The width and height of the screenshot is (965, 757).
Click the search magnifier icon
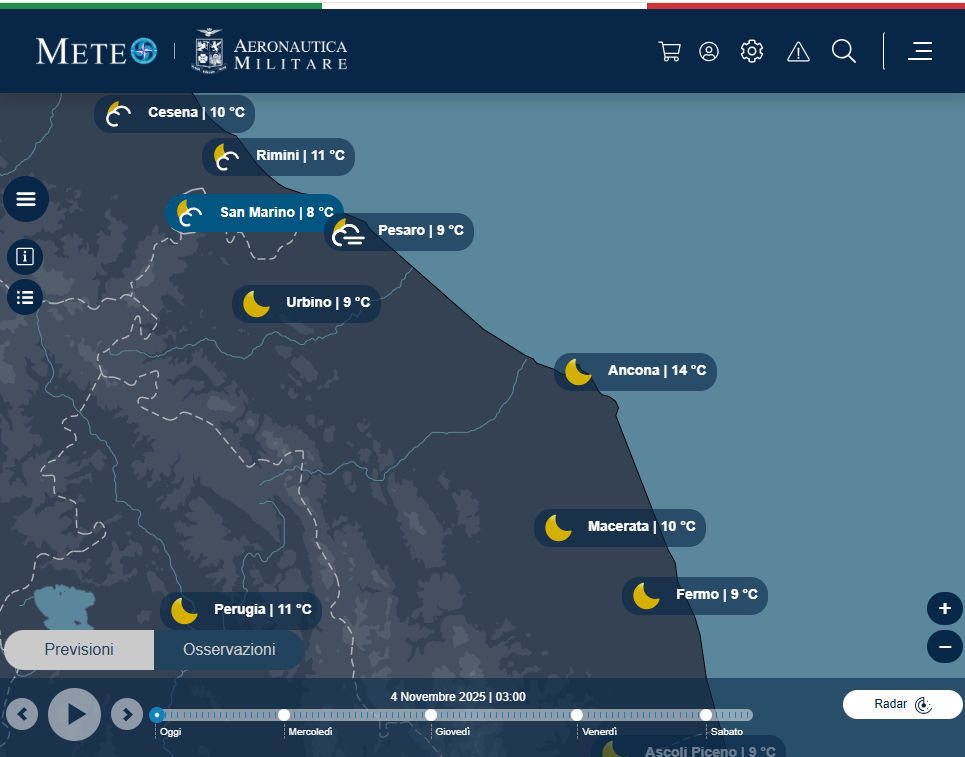[x=844, y=52]
